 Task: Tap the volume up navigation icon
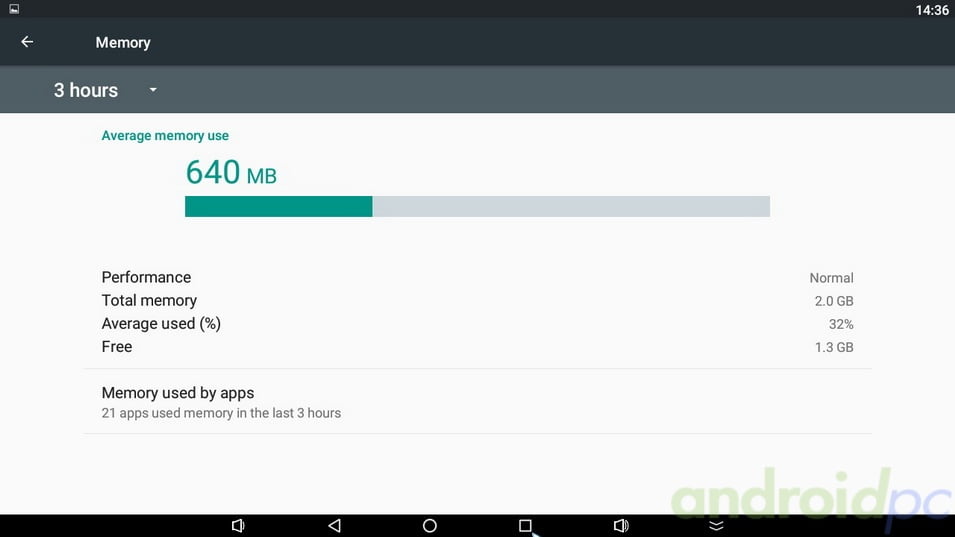(x=621, y=525)
